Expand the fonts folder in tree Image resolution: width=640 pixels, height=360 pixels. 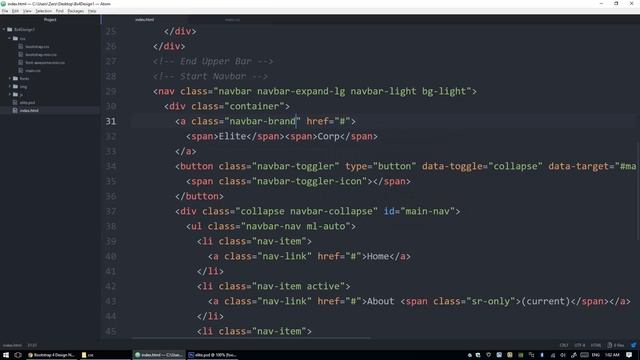pos(9,78)
